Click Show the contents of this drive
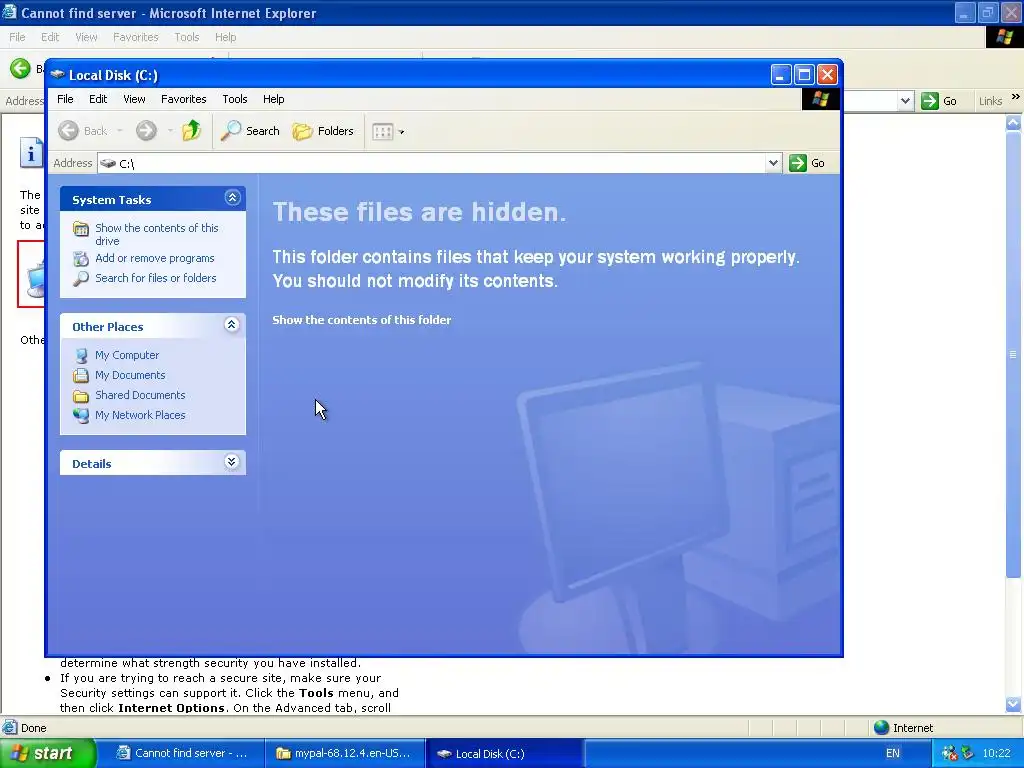1024x768 pixels. pos(157,234)
